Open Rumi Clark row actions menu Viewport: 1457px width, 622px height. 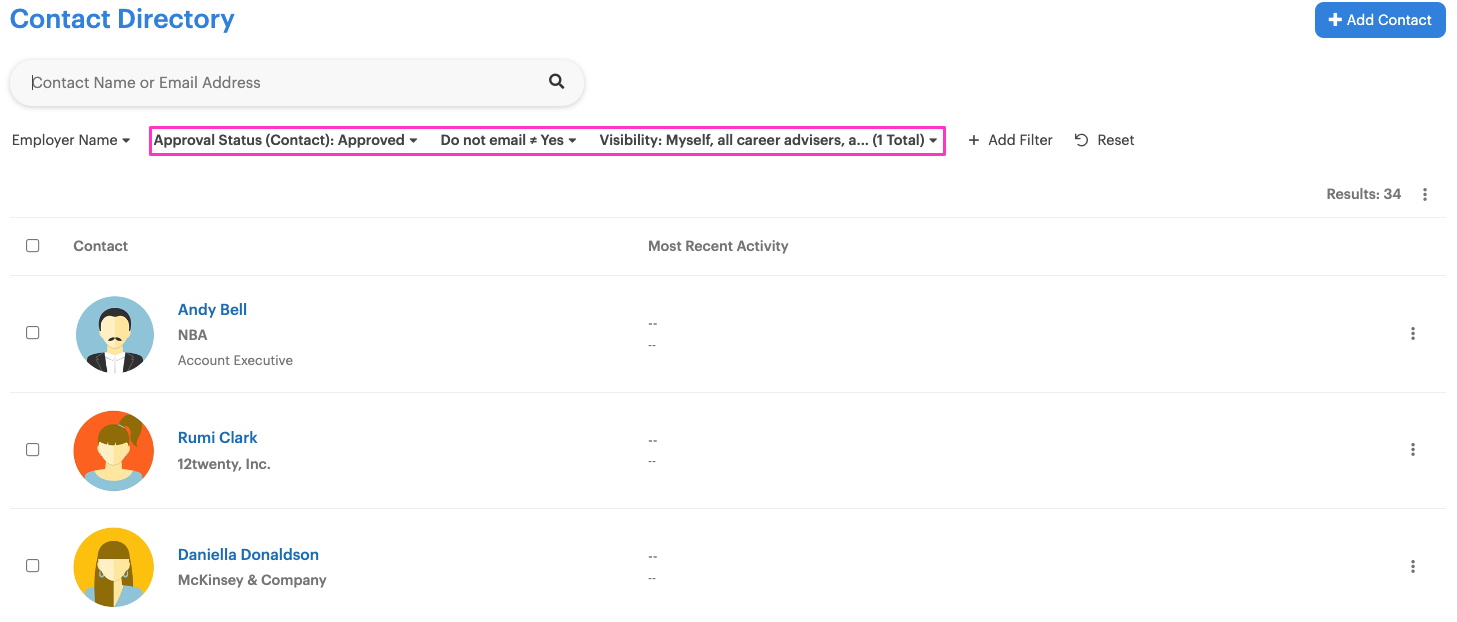point(1413,450)
